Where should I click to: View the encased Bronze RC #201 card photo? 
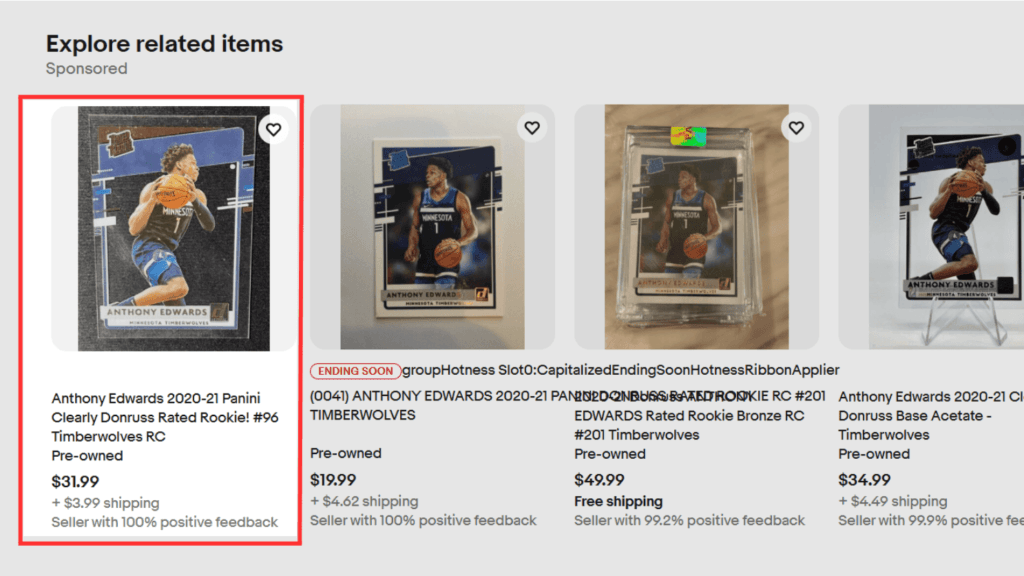696,227
